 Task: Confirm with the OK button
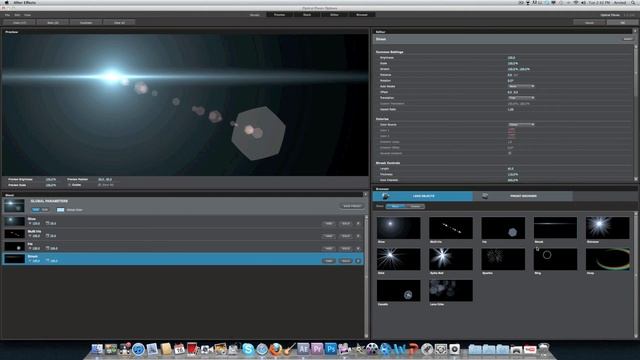pos(622,23)
